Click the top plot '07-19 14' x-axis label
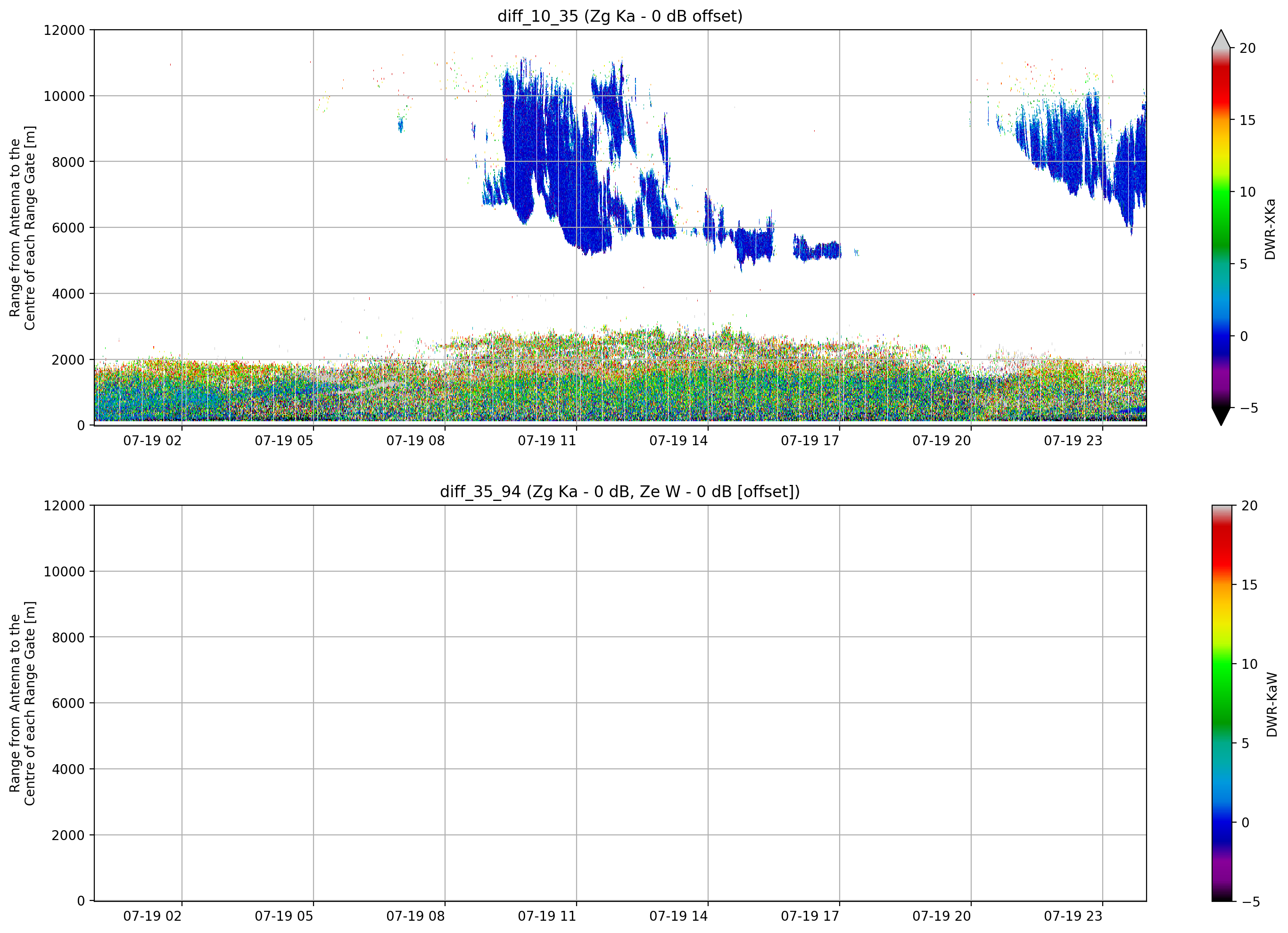This screenshot has width=1288, height=933. click(x=678, y=441)
